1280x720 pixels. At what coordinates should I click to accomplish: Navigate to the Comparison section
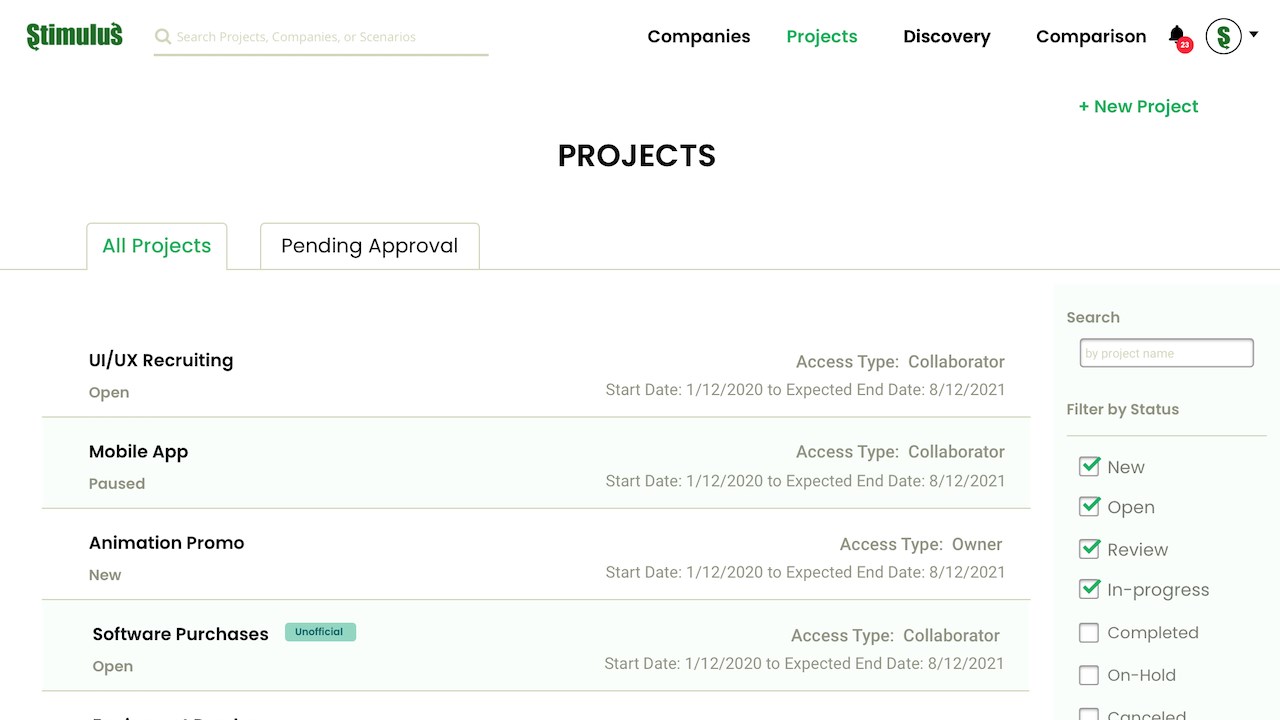(1091, 37)
